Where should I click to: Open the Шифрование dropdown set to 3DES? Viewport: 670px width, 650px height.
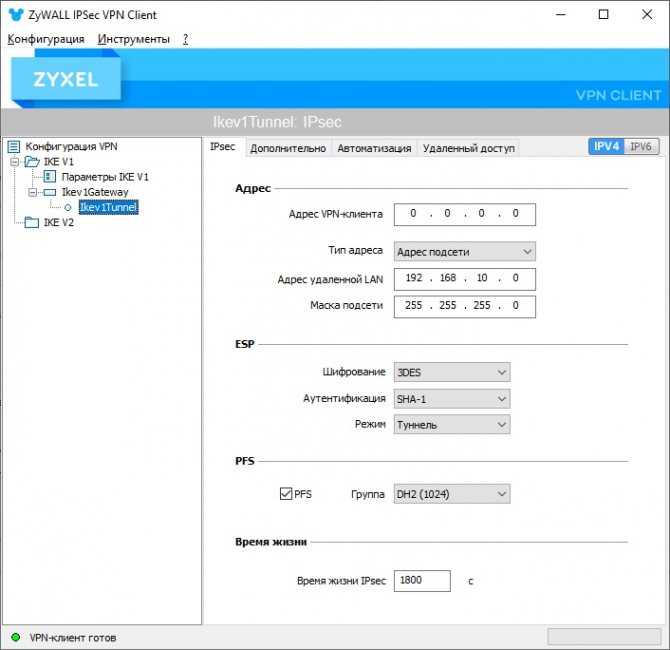pos(452,372)
